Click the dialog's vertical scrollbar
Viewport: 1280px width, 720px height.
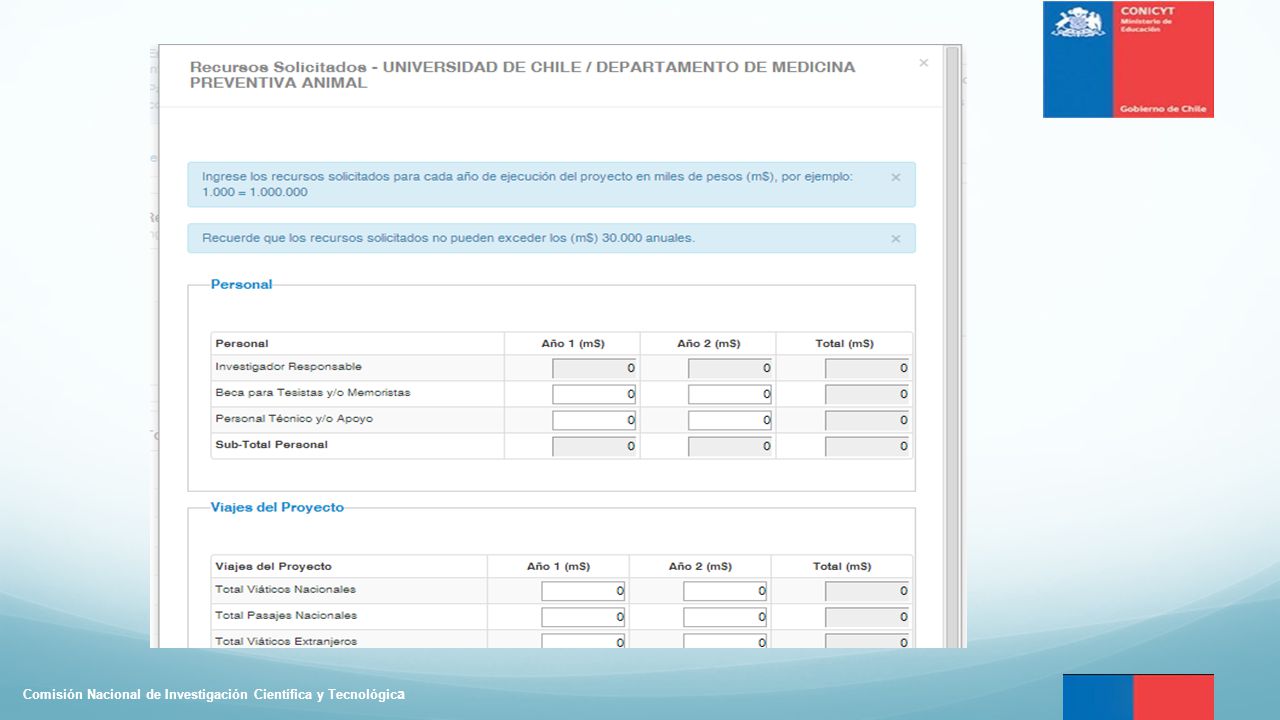953,346
